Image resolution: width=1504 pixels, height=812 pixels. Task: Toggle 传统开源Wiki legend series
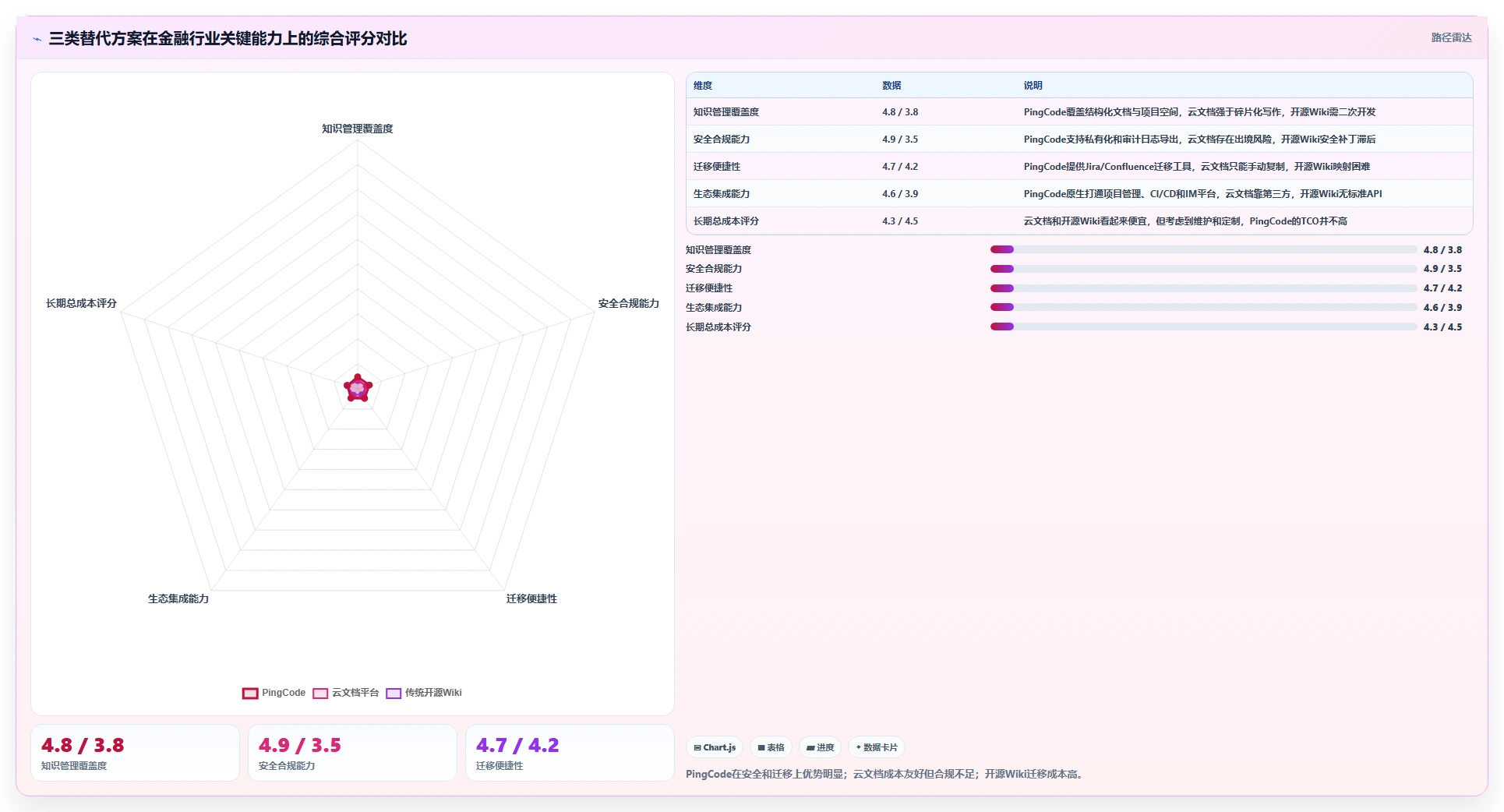pos(424,693)
